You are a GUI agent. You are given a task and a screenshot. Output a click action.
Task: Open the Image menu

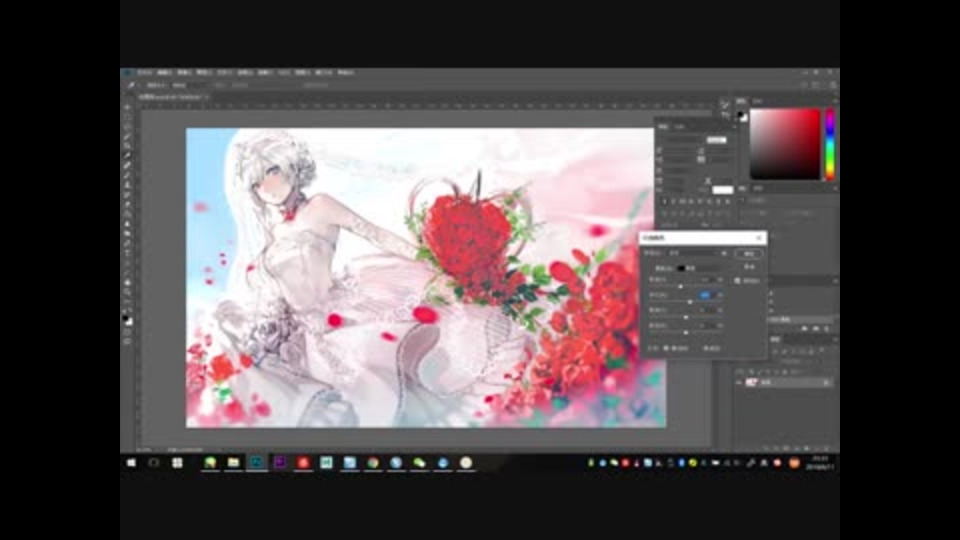[x=184, y=73]
